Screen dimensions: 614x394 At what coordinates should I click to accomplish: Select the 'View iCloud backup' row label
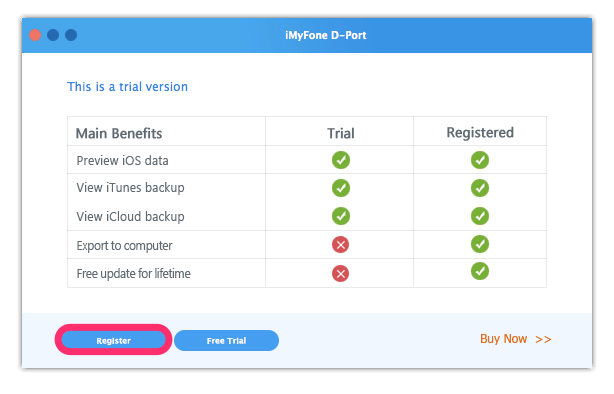point(130,216)
